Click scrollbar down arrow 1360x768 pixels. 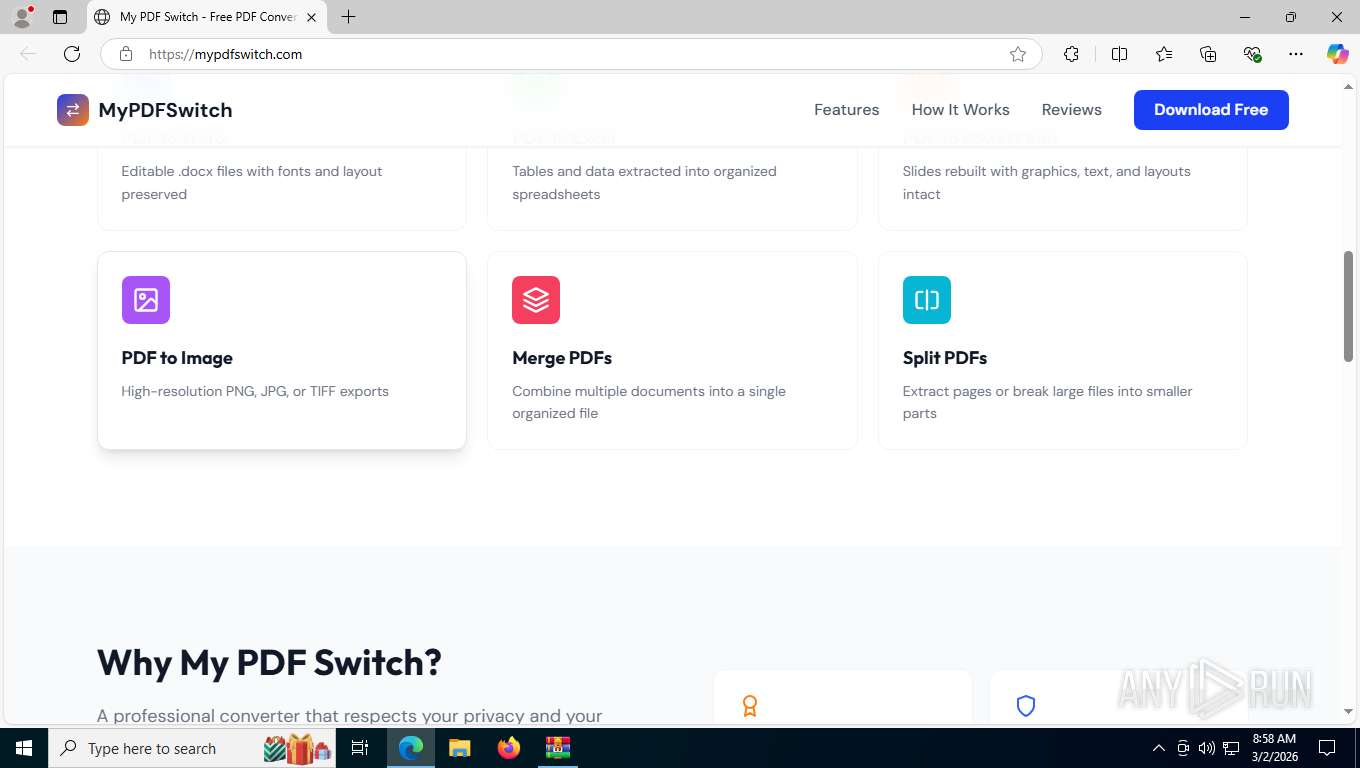click(x=1348, y=712)
